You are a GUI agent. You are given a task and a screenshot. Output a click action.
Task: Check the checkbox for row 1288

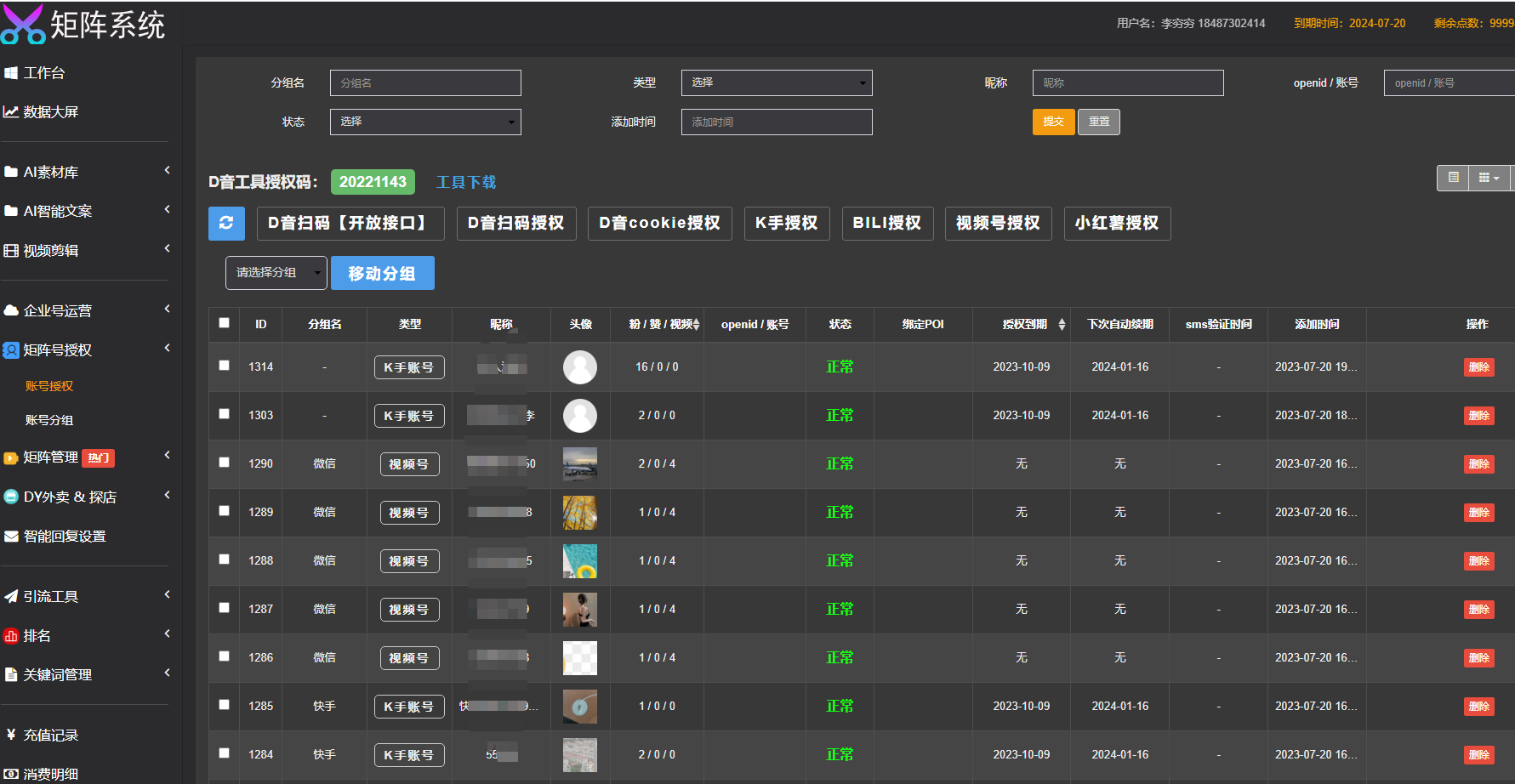click(225, 560)
